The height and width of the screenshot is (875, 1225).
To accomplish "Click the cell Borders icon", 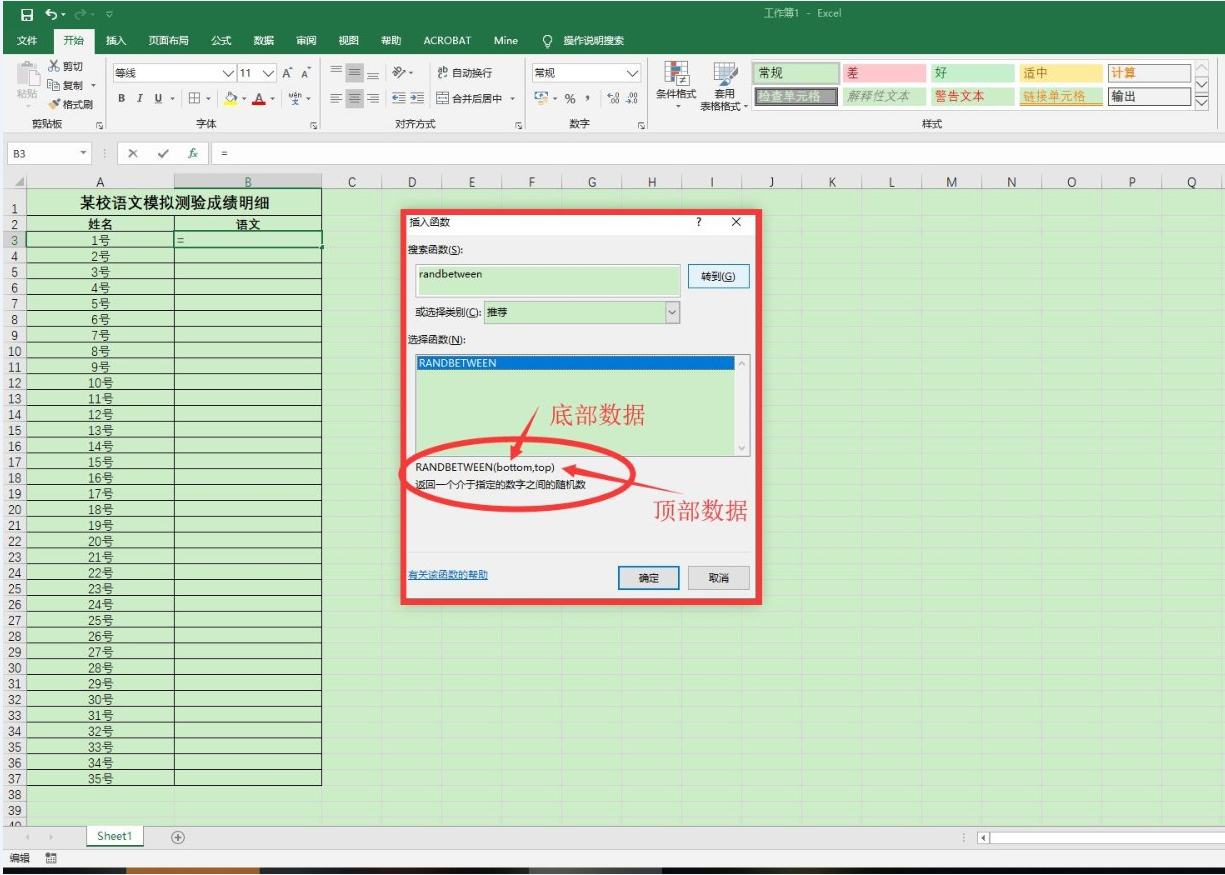I will coord(194,98).
